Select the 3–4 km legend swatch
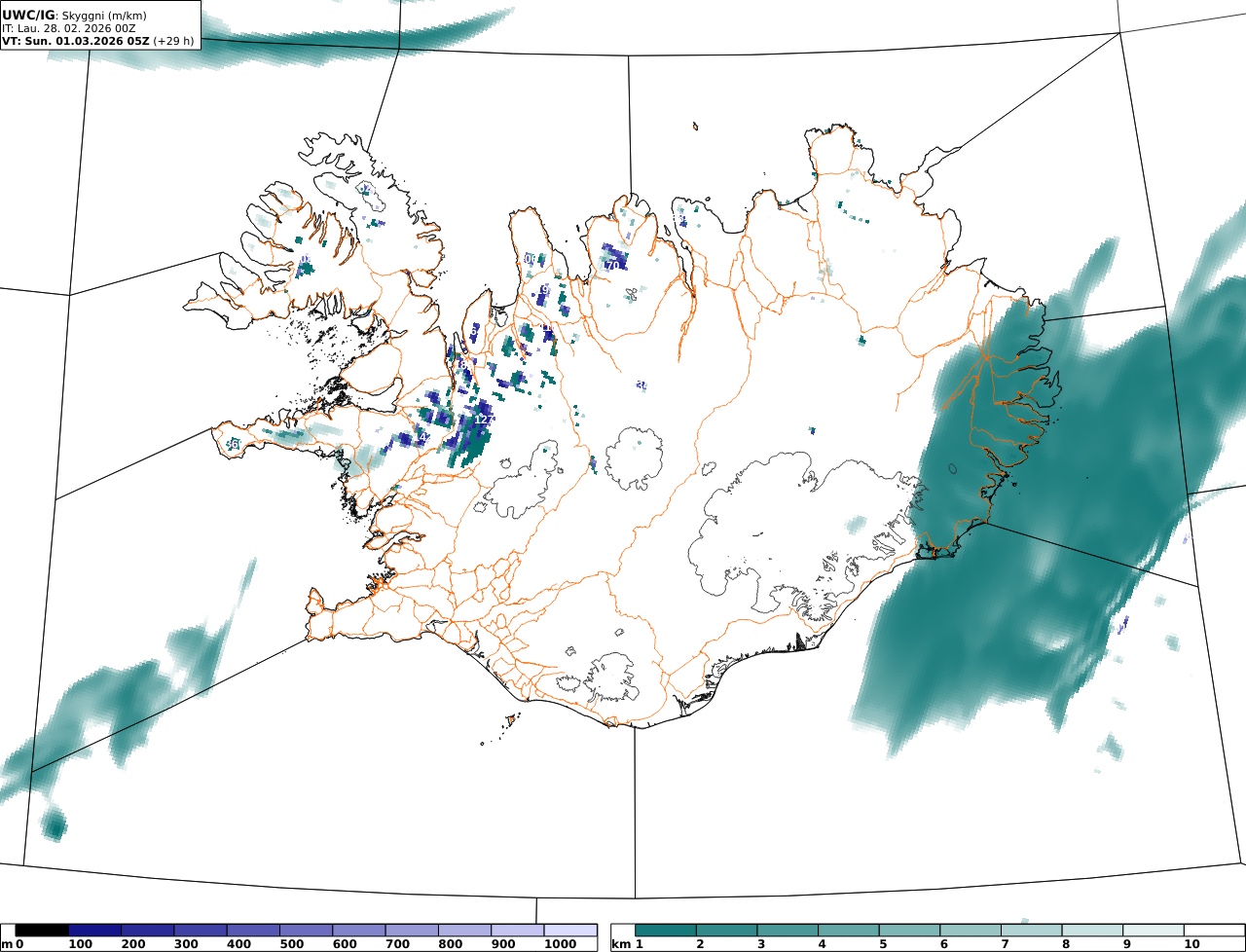The height and width of the screenshot is (952, 1246). (788, 931)
